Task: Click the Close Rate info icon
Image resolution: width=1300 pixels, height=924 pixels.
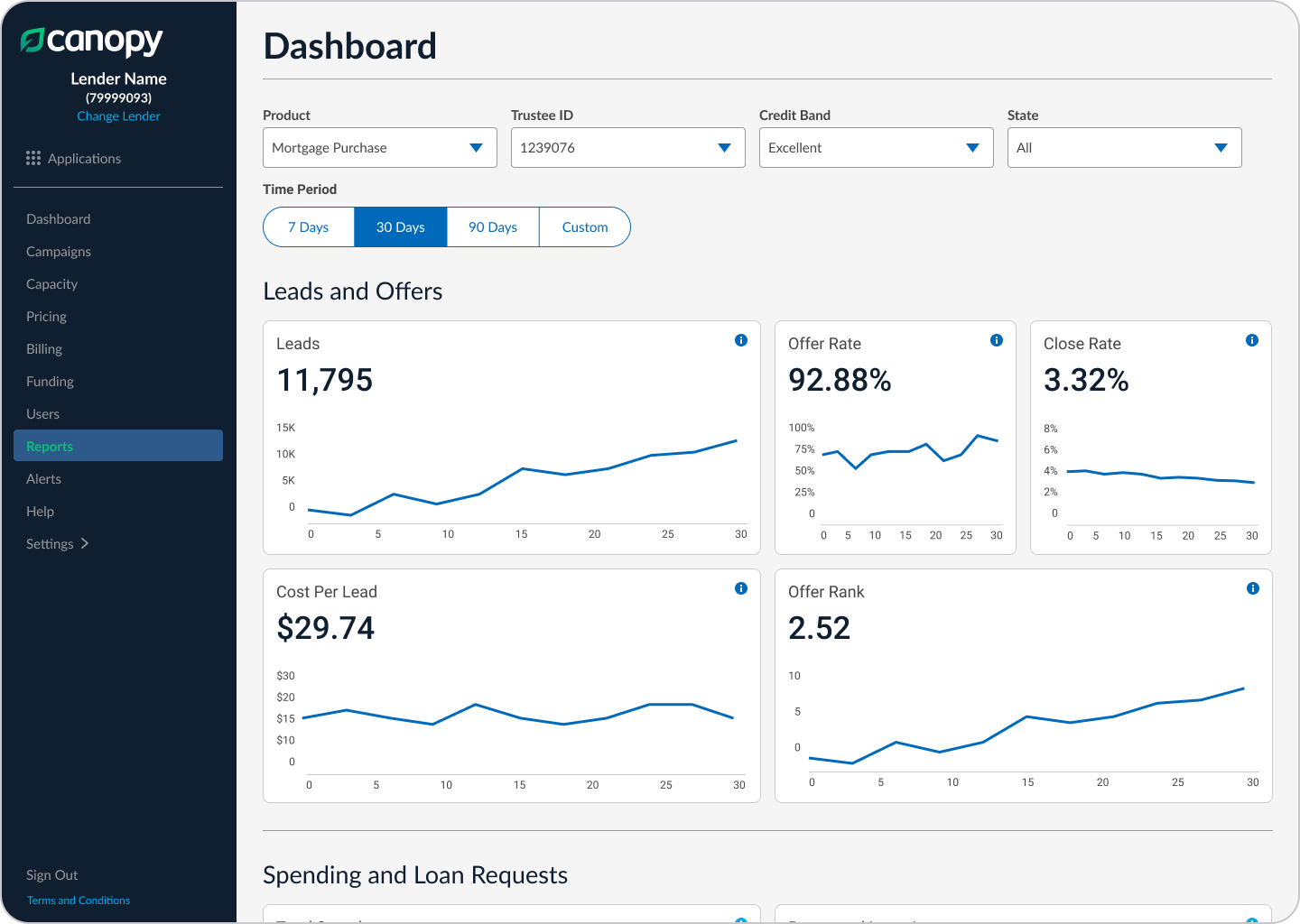Action: tap(1252, 340)
